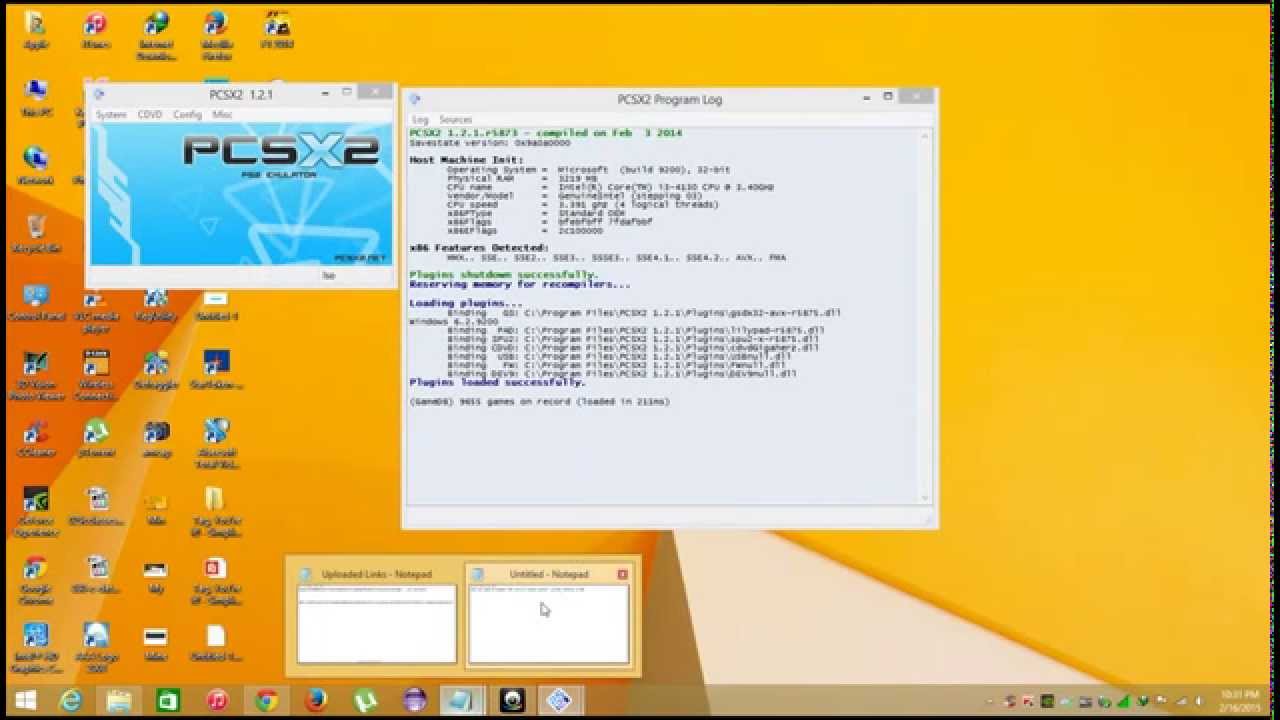Click 'Plugins loaded successfully.' log line

tap(497, 383)
